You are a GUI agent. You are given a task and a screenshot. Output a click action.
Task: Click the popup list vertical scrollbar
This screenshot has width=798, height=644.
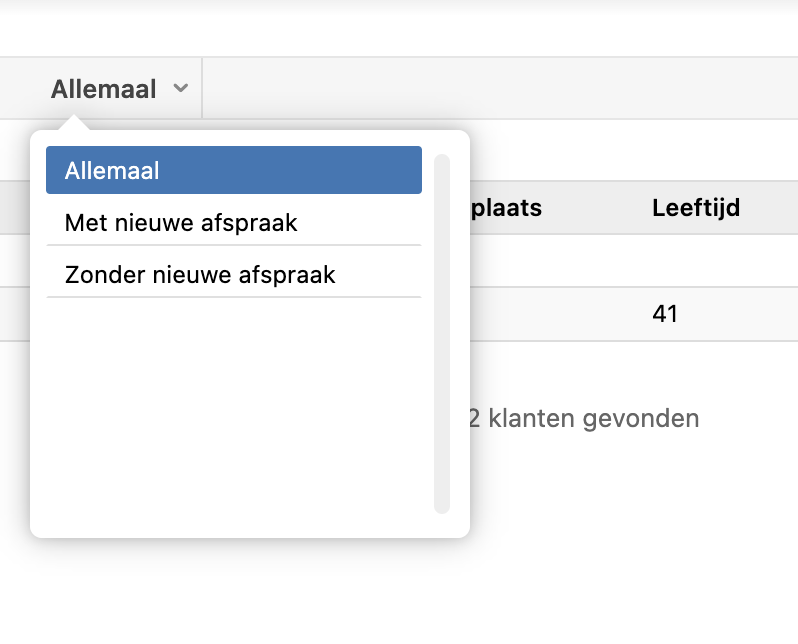coord(442,330)
